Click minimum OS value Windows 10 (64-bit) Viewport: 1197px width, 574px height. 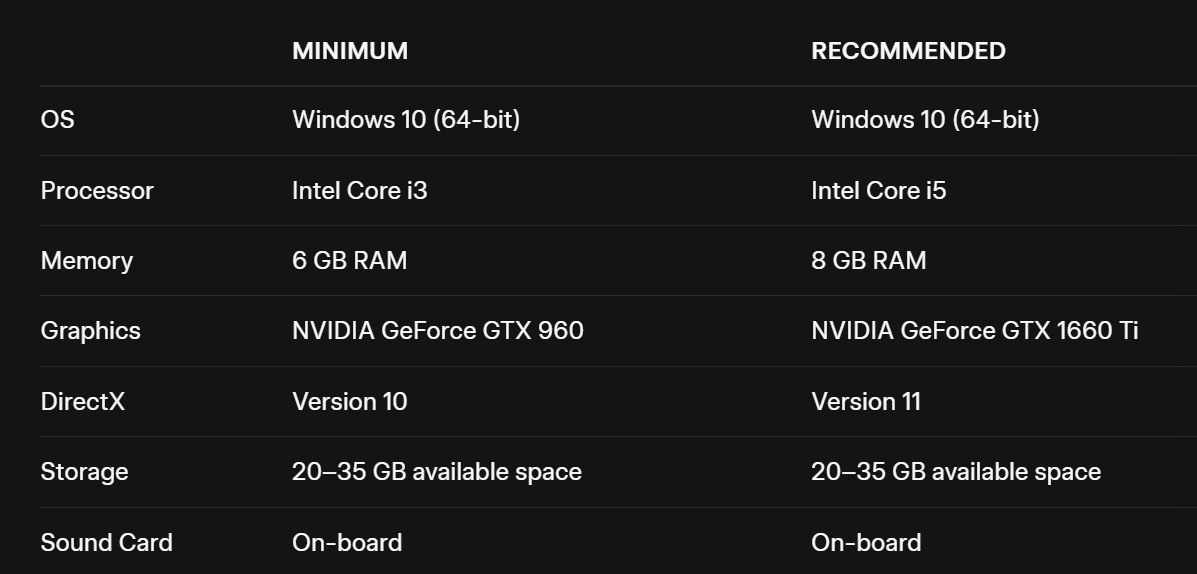pyautogui.click(x=406, y=120)
